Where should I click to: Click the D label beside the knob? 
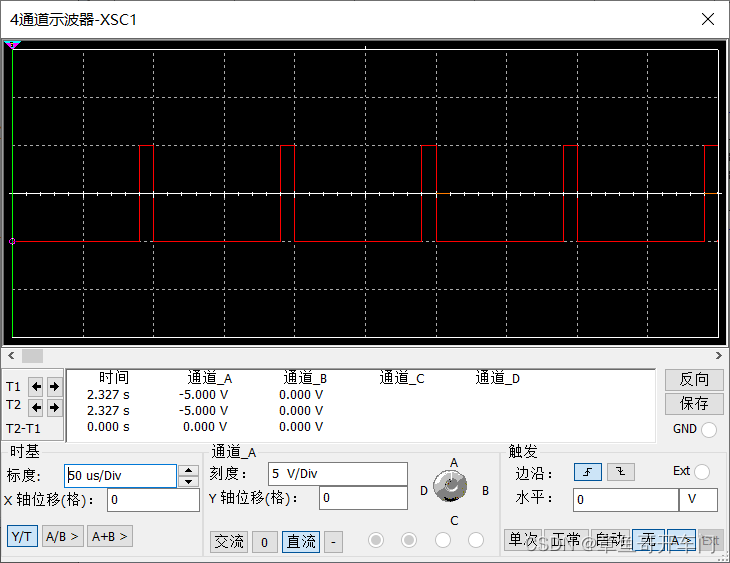424,490
